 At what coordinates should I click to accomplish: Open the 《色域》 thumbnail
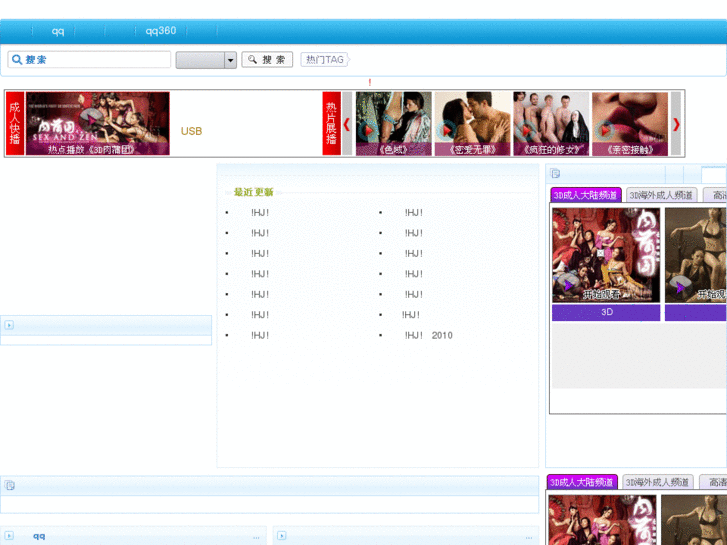pos(394,123)
